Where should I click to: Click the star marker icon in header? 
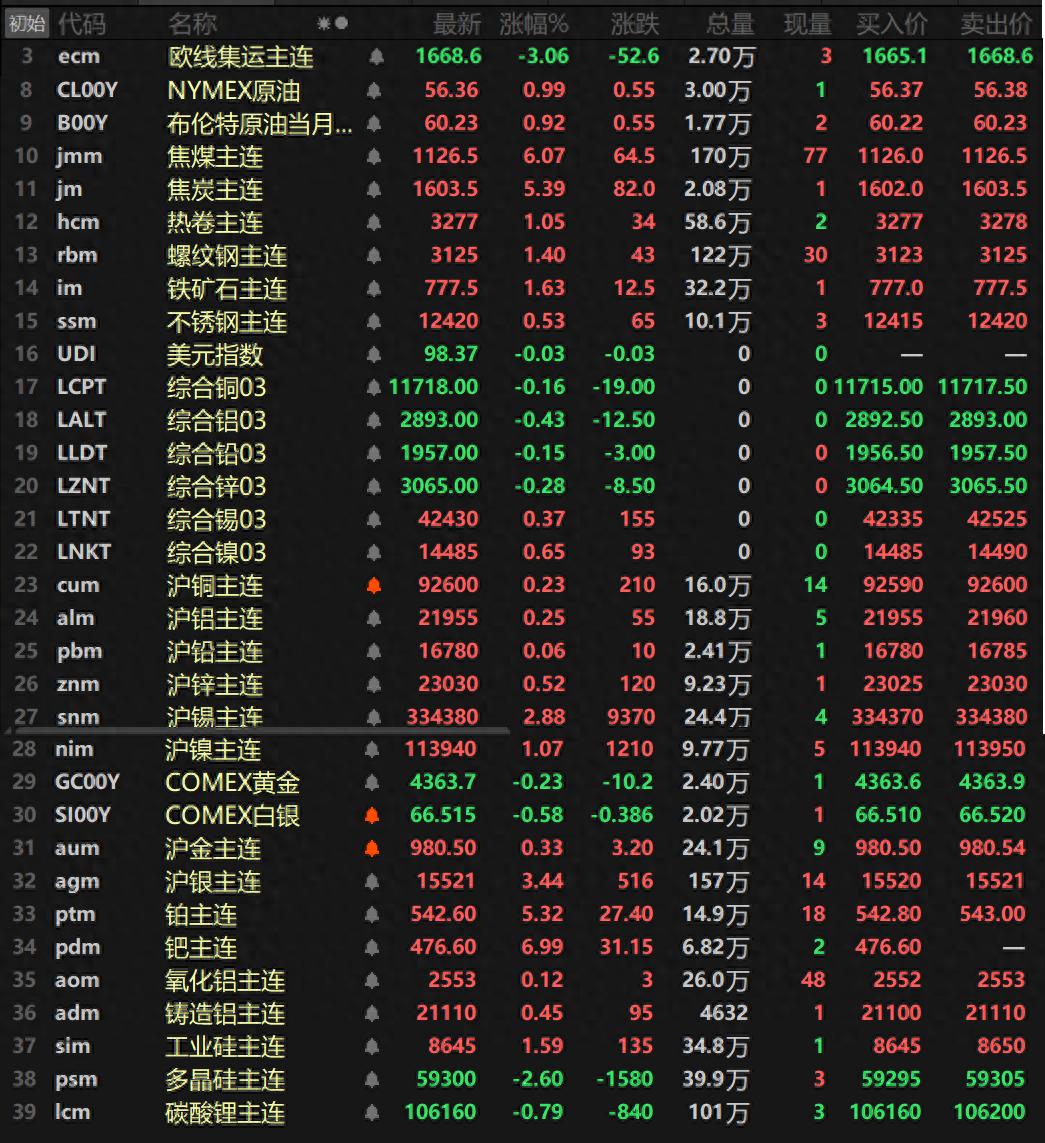click(323, 23)
